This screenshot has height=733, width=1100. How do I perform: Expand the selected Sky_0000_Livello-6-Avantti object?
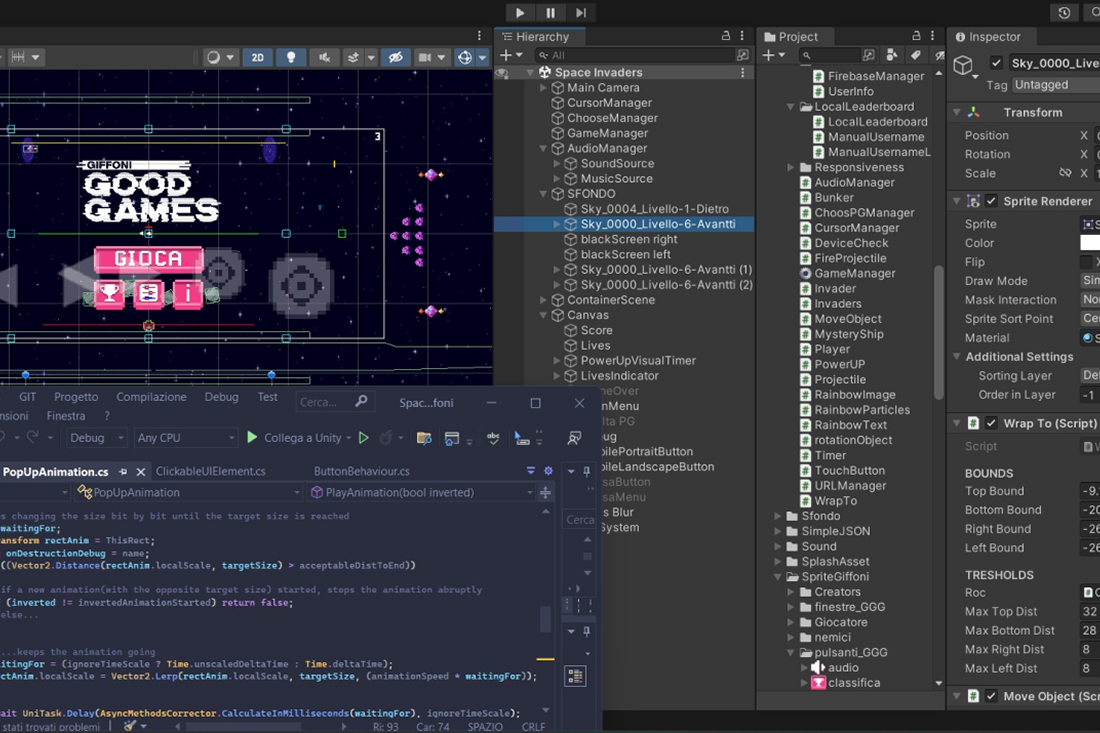pos(557,224)
